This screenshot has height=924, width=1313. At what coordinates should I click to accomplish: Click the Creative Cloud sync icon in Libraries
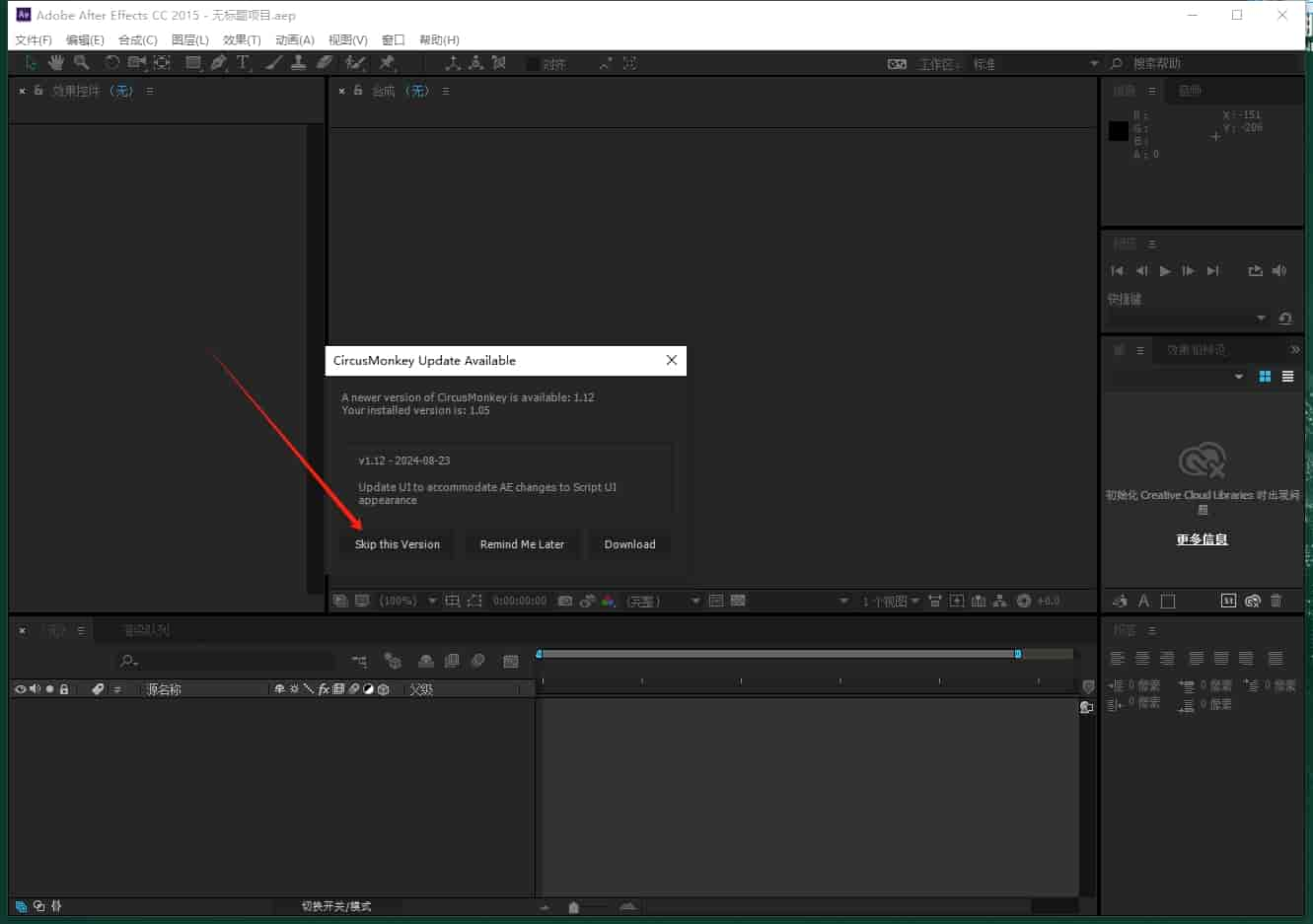1253,601
